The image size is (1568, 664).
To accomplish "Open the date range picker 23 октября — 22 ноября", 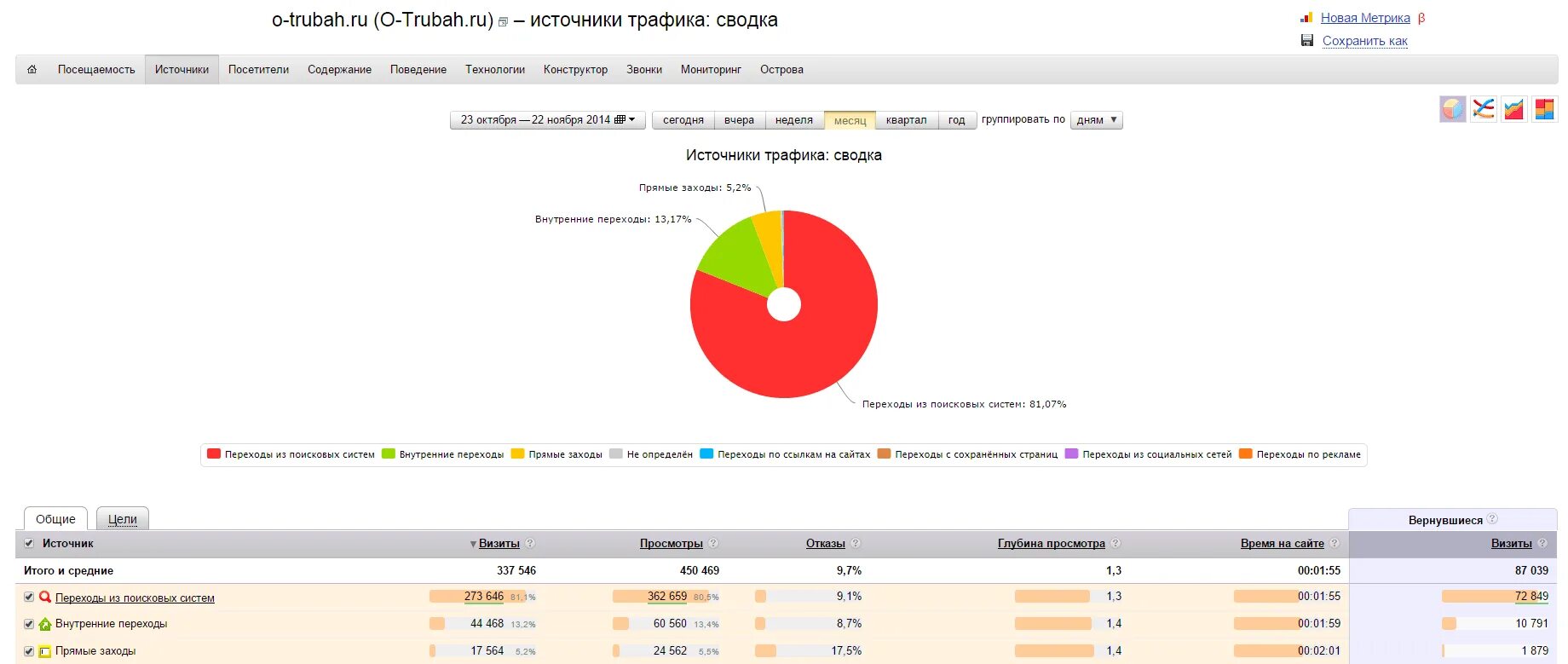I will click(x=547, y=120).
